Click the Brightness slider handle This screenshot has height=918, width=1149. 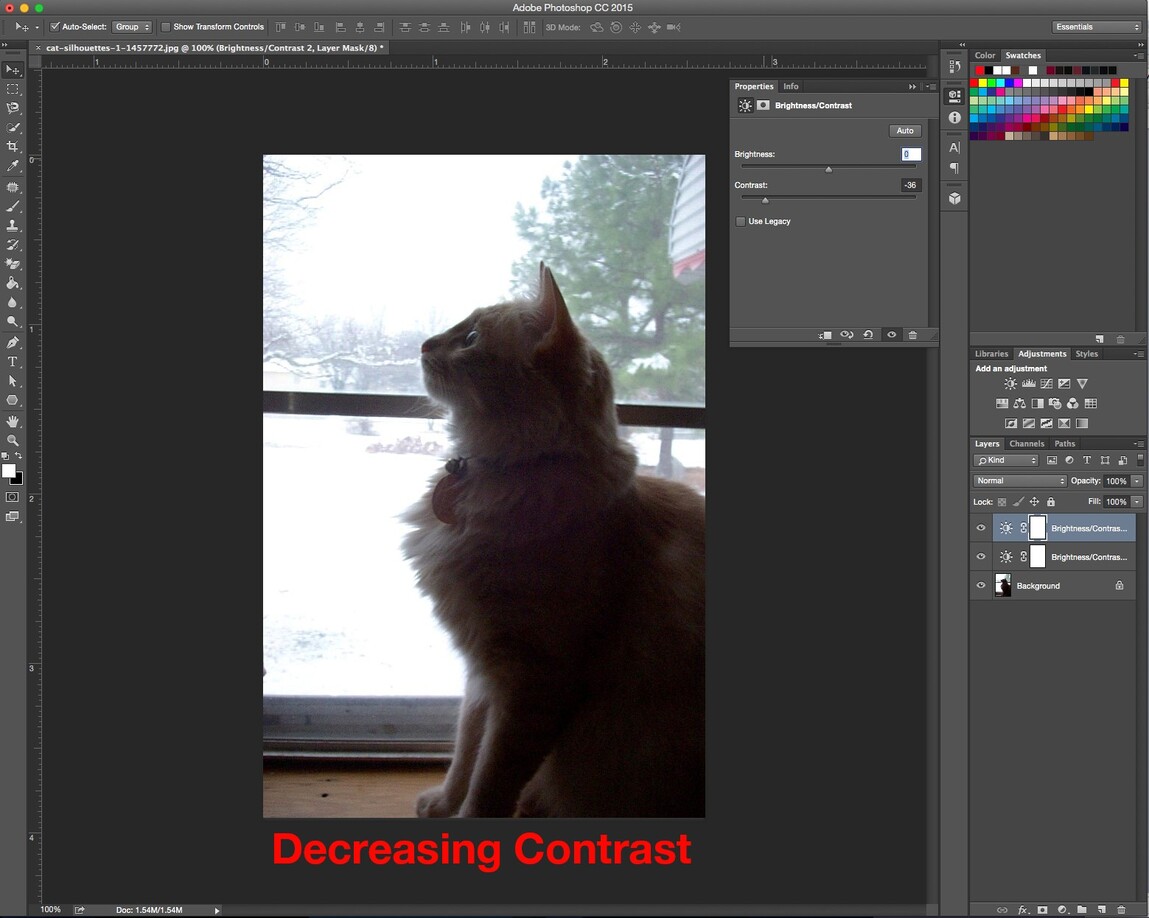click(x=829, y=169)
